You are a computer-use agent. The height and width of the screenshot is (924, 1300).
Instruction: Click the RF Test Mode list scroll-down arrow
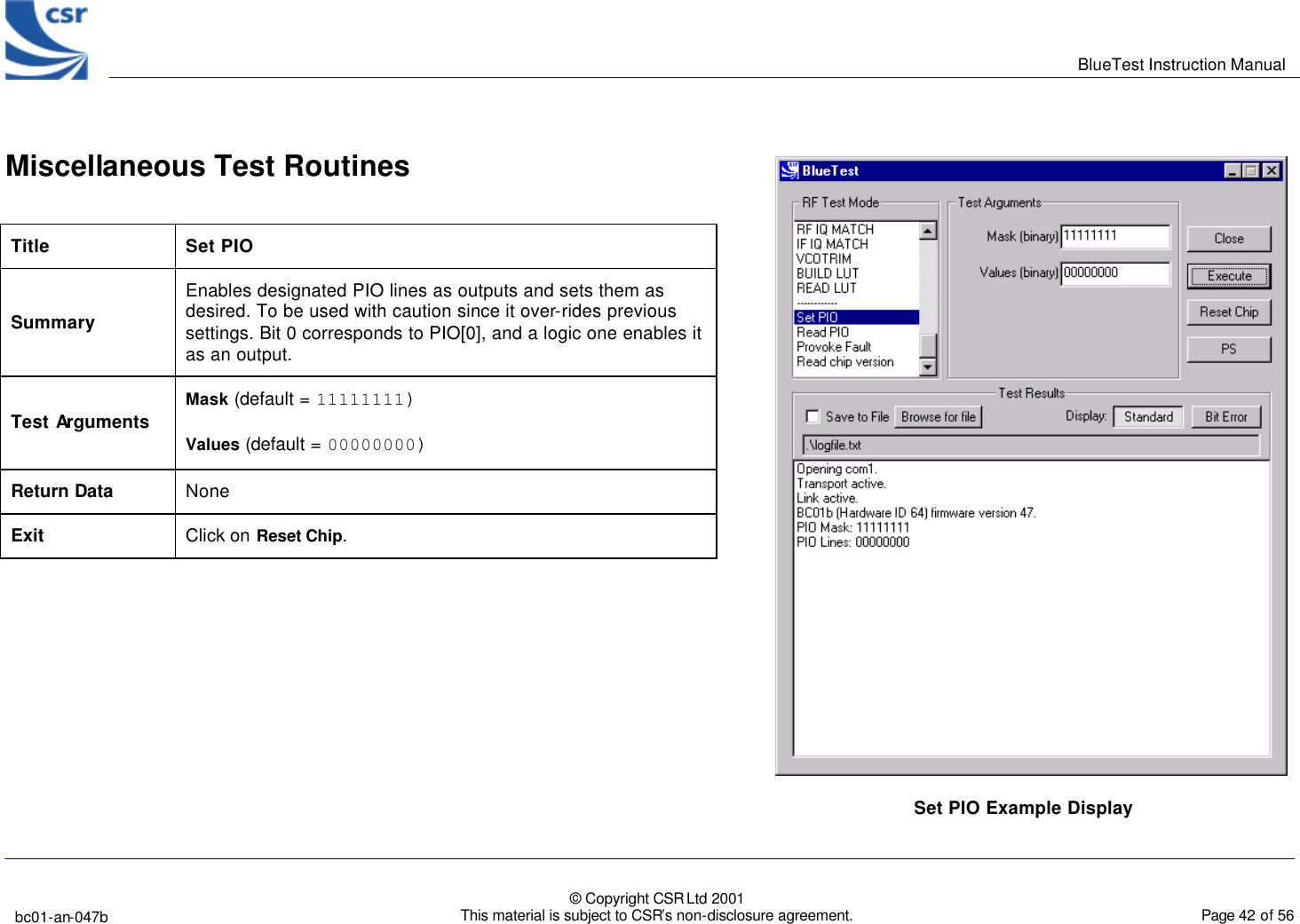tap(928, 367)
